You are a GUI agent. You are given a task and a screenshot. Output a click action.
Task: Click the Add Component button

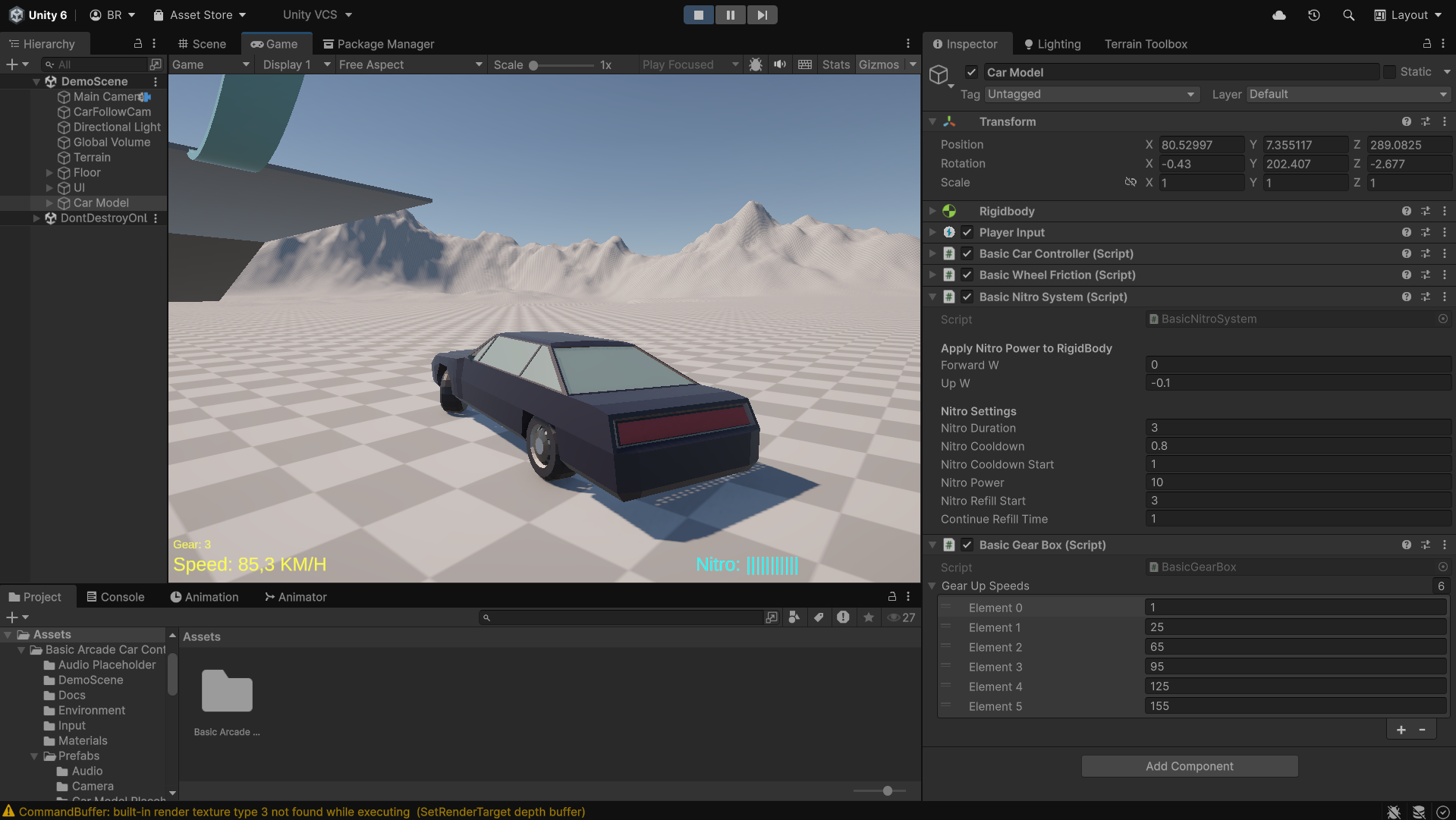(x=1189, y=766)
